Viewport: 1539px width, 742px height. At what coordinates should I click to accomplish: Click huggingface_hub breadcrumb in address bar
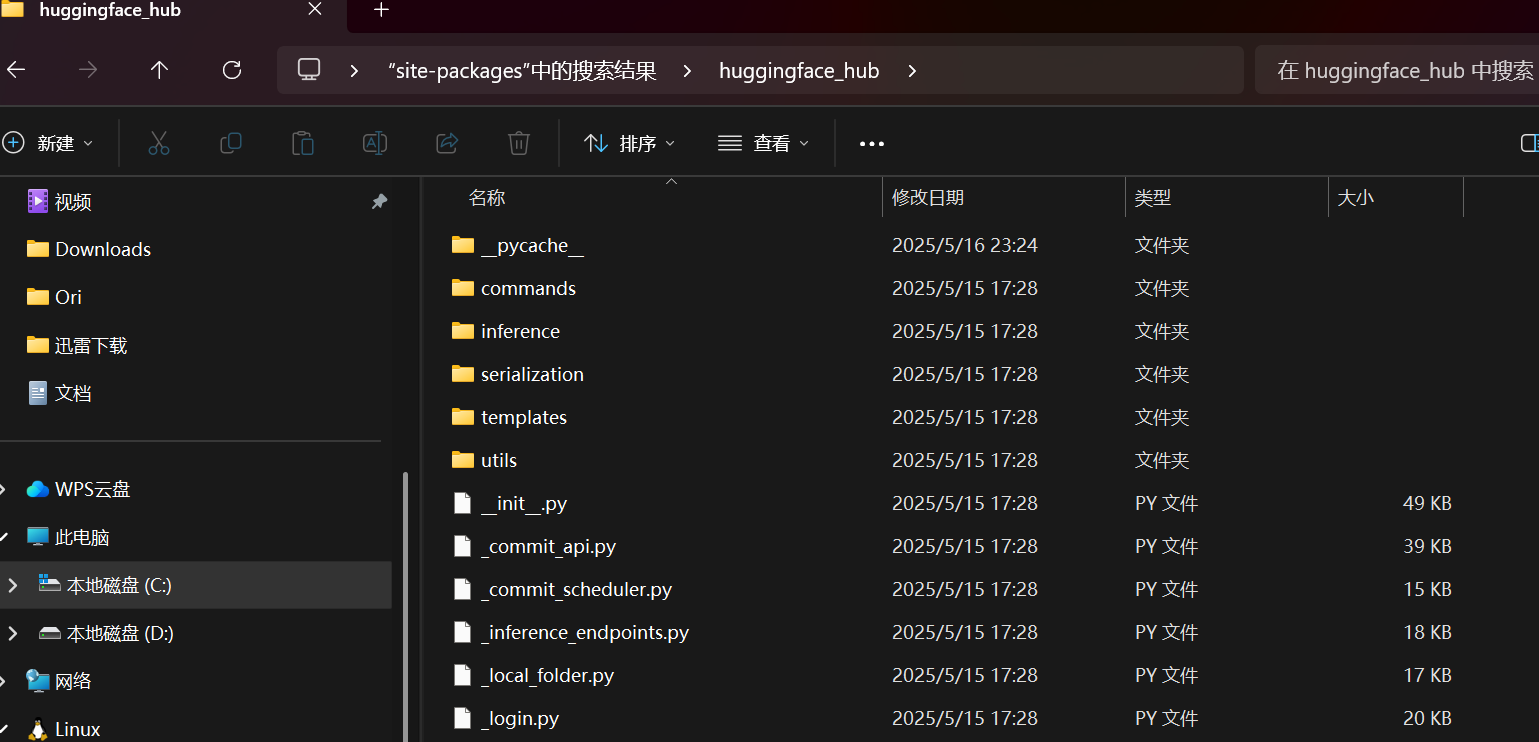[x=799, y=71]
